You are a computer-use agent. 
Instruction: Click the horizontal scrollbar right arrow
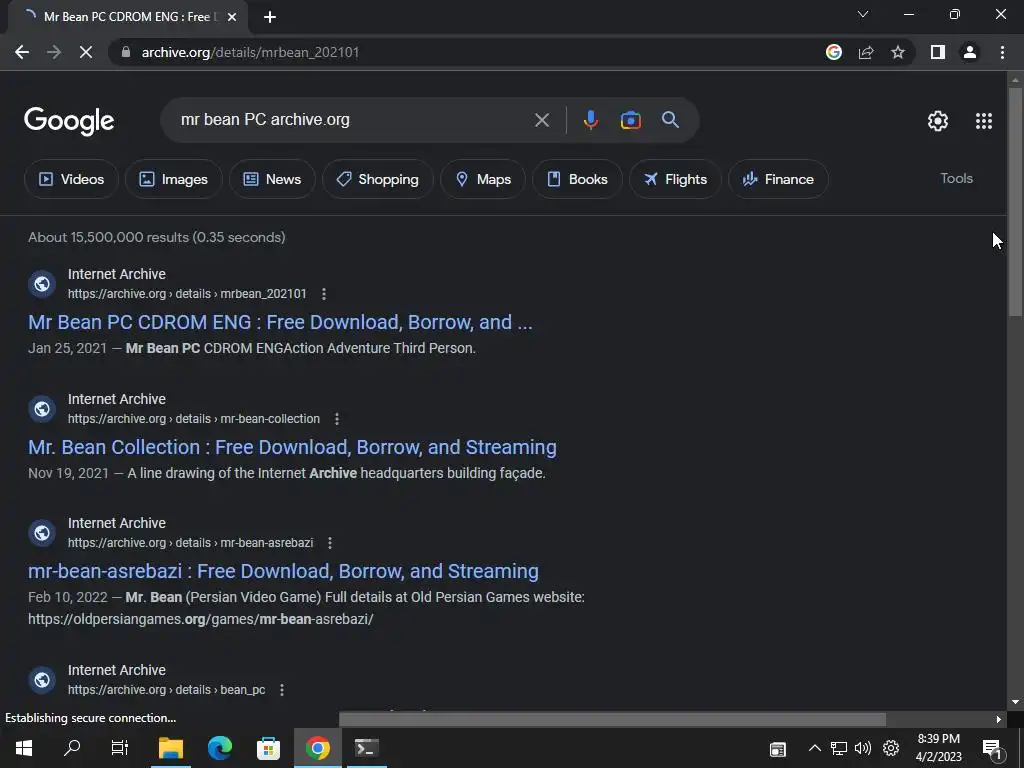coord(998,719)
